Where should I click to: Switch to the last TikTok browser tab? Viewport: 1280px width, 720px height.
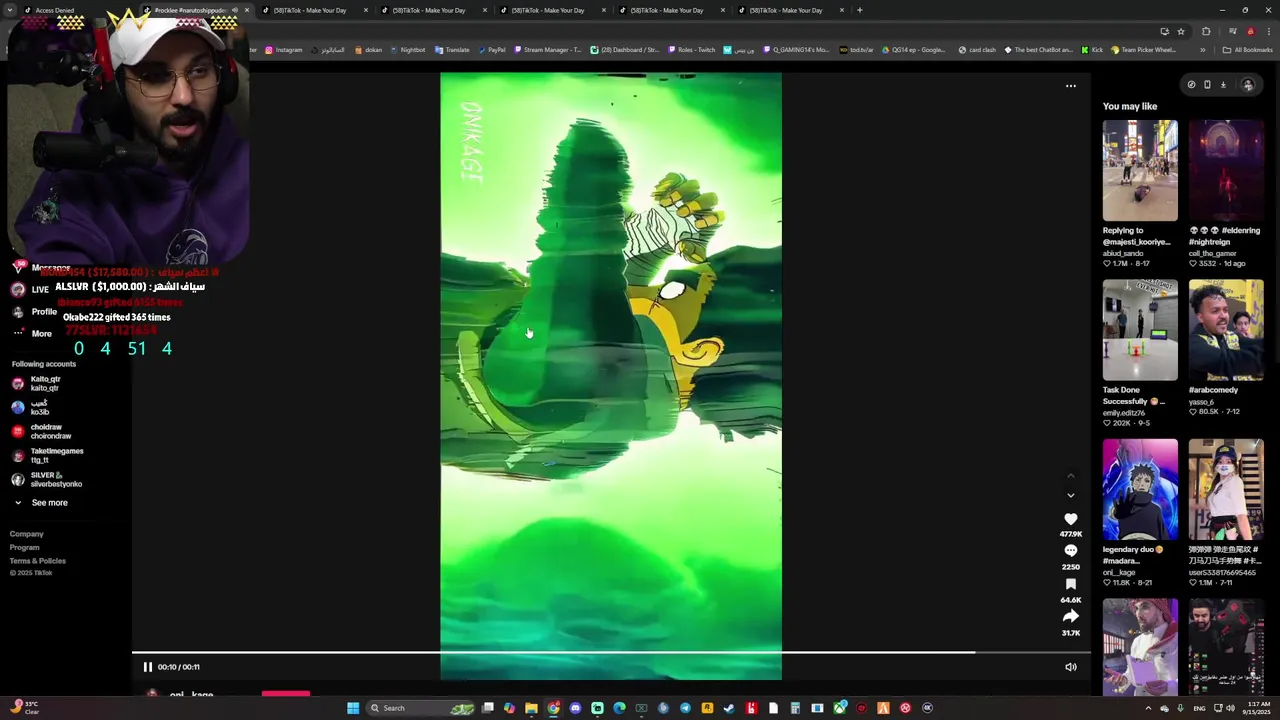786,10
